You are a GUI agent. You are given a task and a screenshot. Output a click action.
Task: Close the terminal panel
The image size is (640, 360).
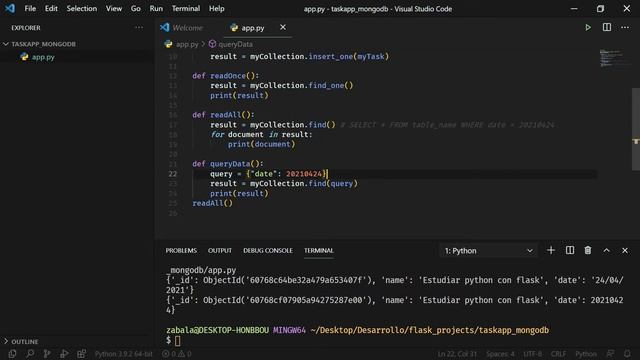tap(625, 250)
